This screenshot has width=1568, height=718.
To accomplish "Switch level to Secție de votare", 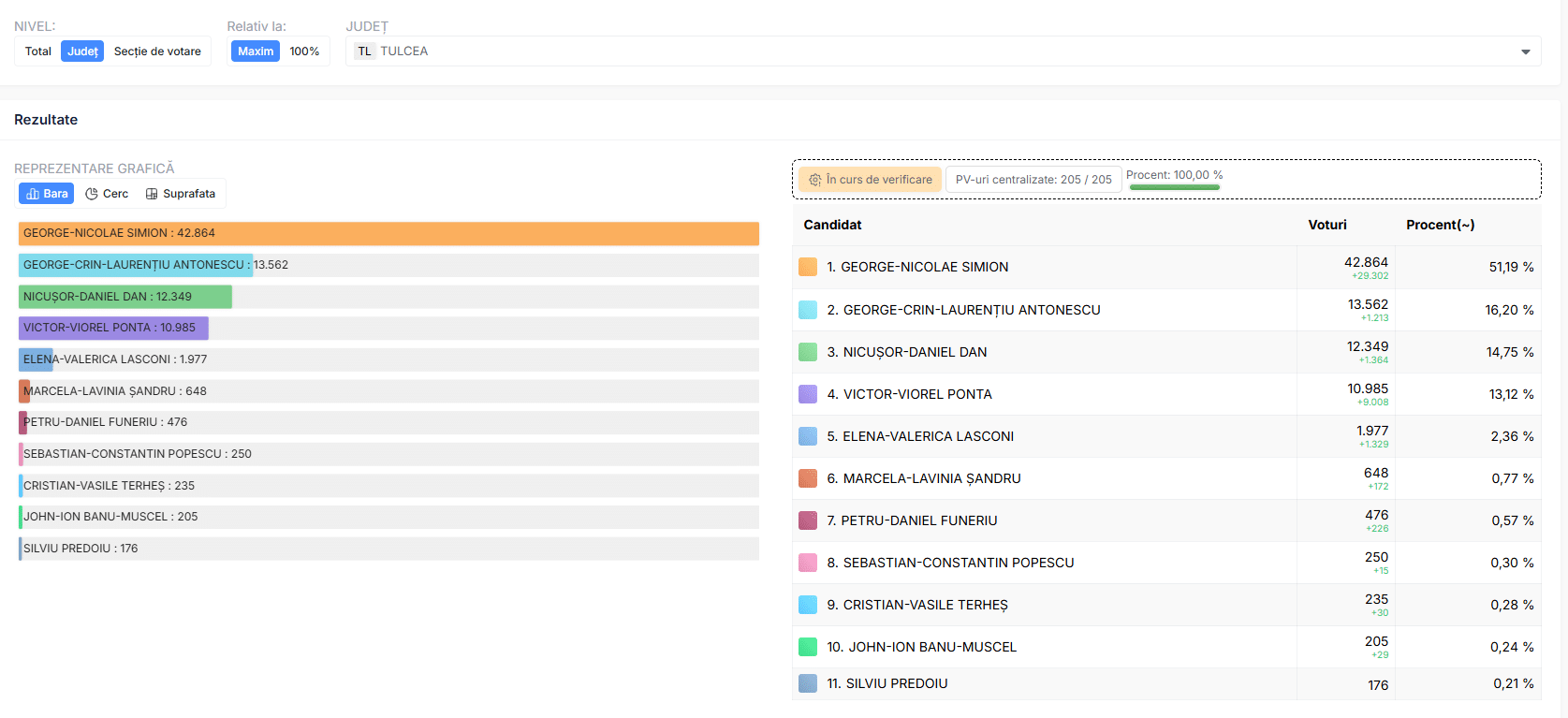I will pos(157,51).
